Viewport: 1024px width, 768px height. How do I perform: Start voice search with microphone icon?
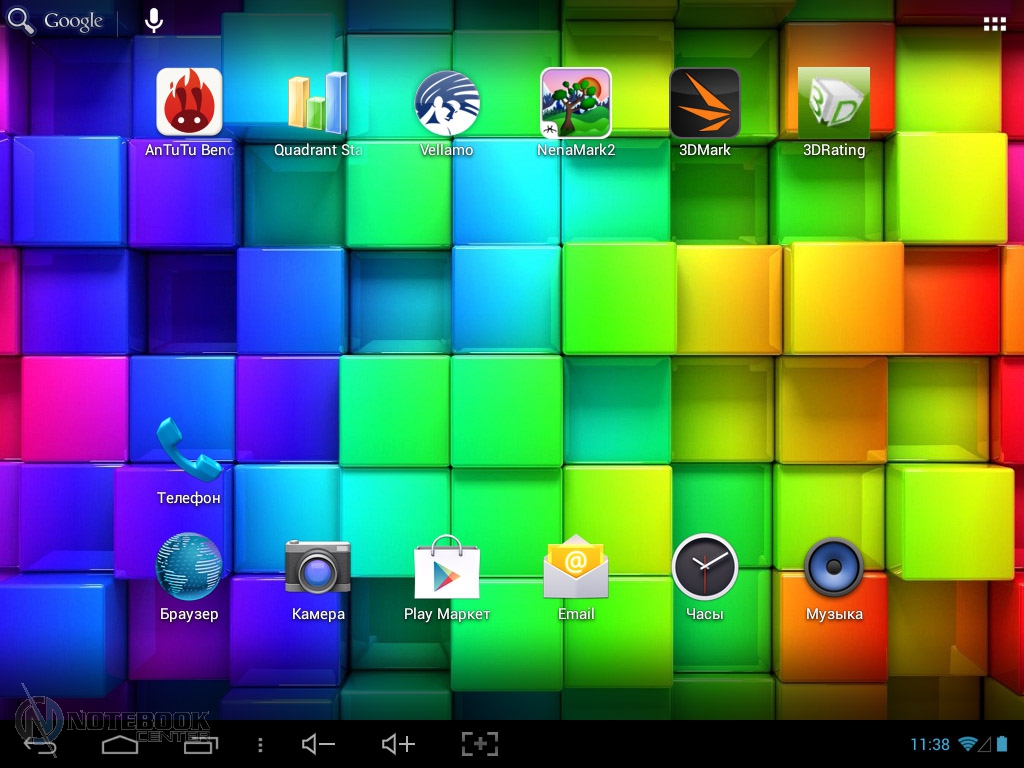(153, 21)
